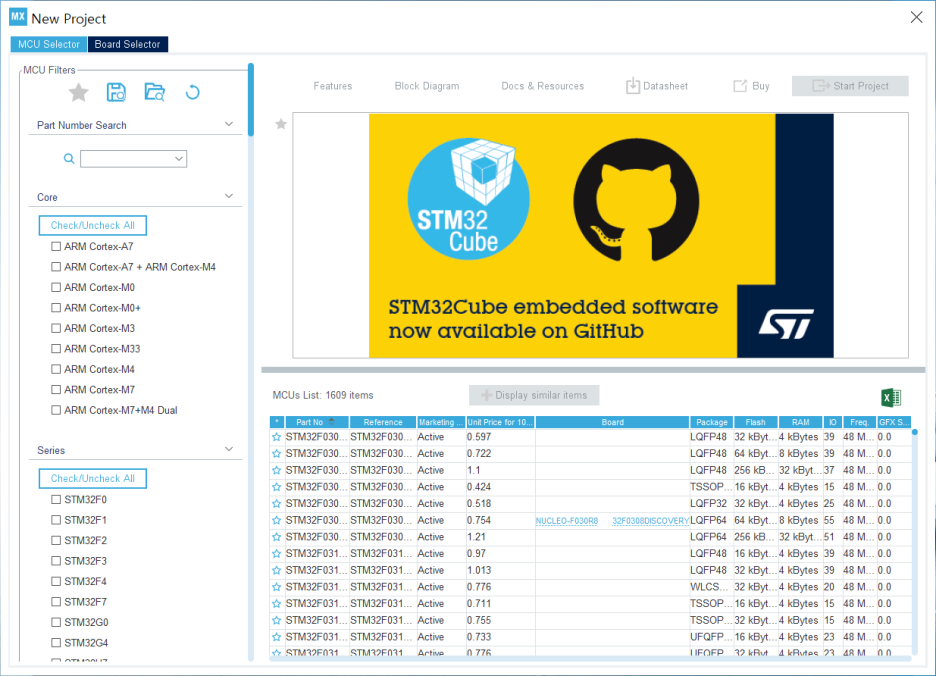This screenshot has width=936, height=676.
Task: Collapse the Part Number Search section
Action: coord(229,124)
